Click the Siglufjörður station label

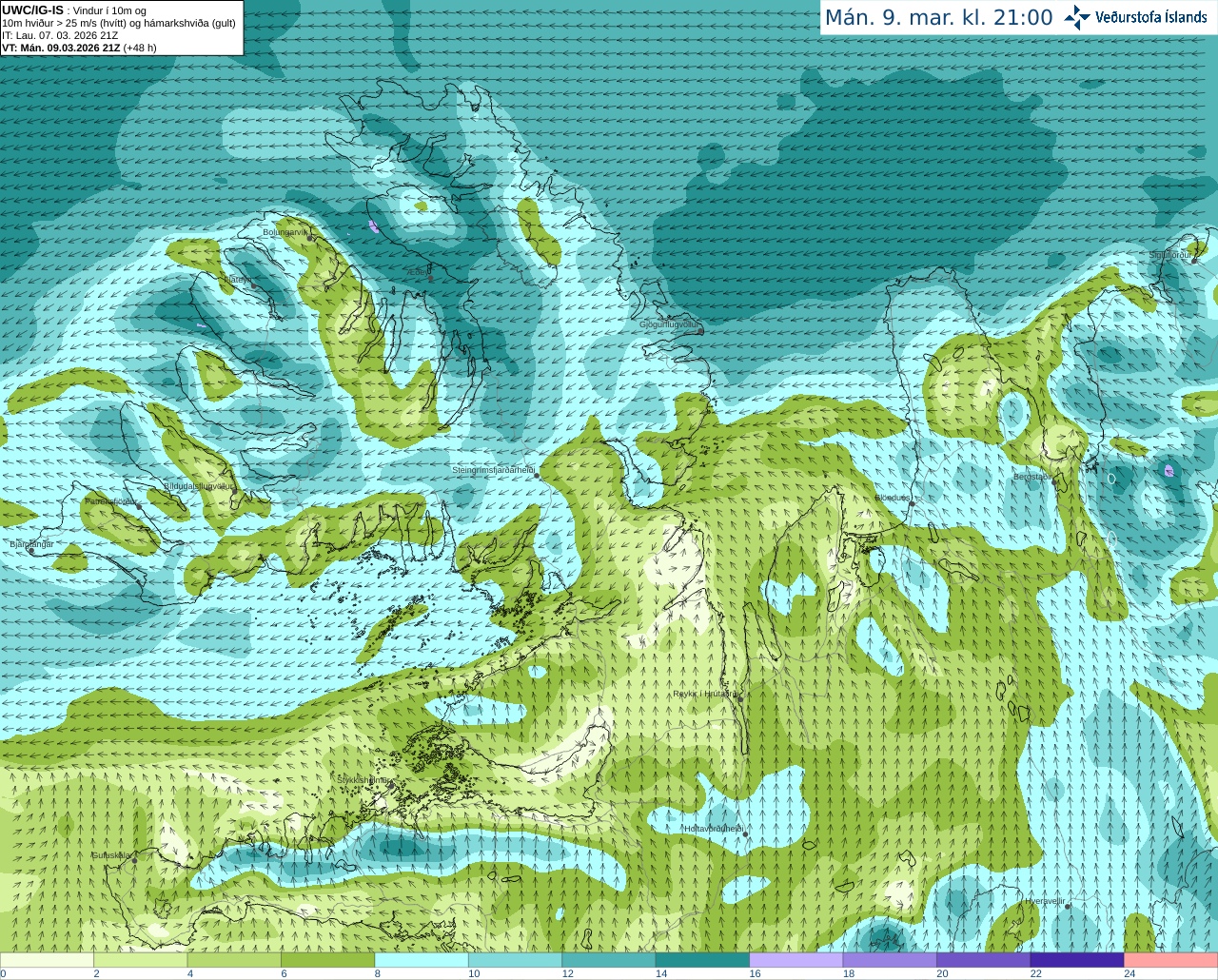(x=1170, y=255)
